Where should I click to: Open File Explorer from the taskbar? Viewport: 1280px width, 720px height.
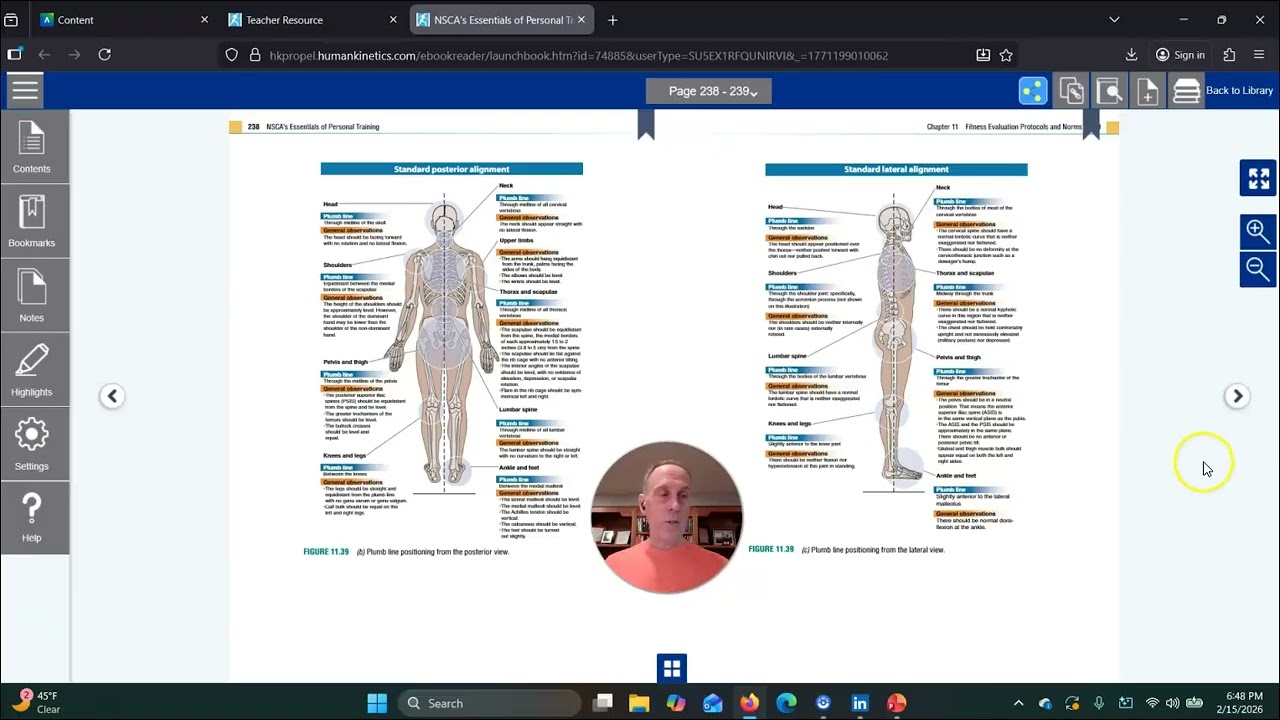[639, 703]
